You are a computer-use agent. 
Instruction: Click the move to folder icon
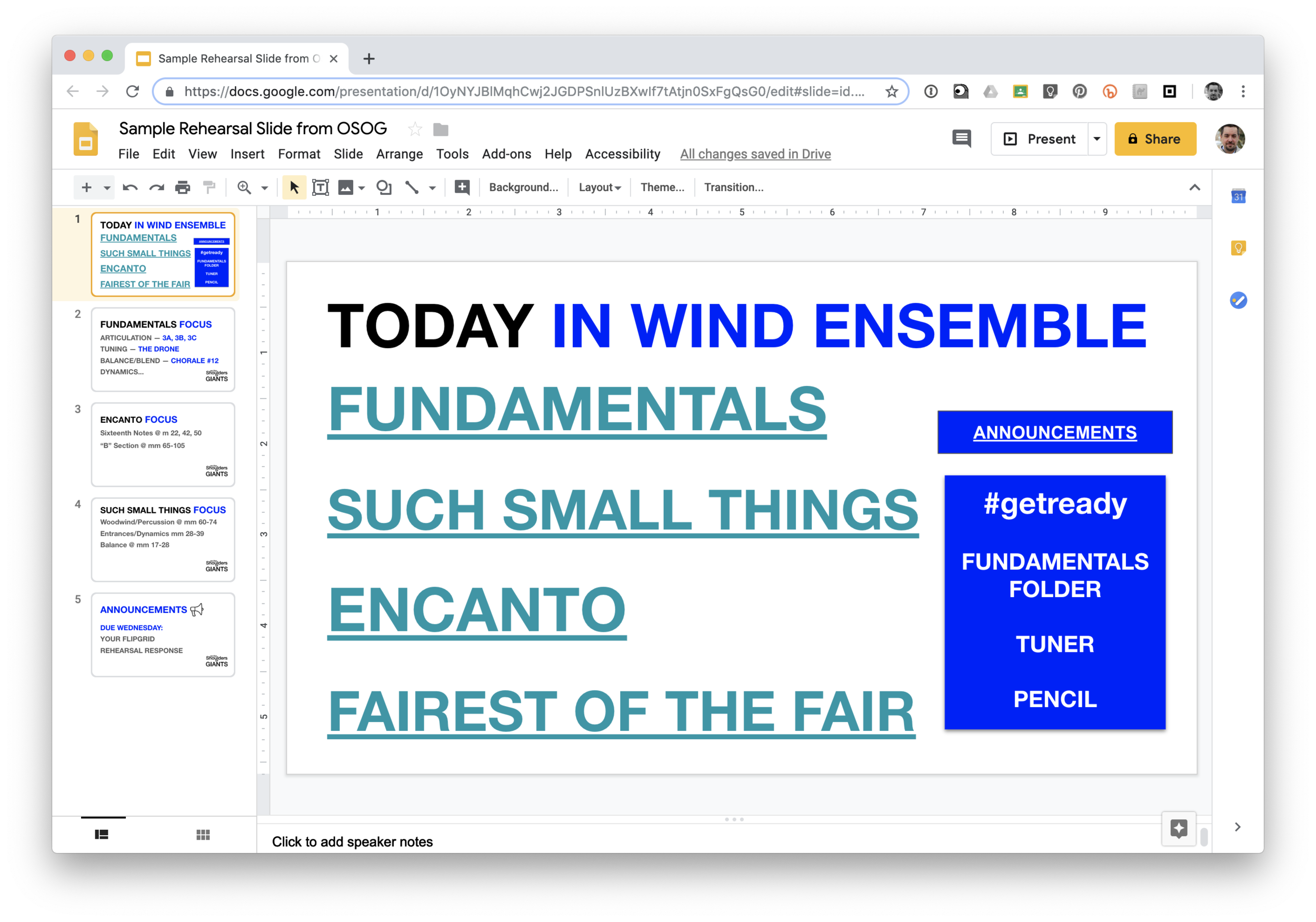point(441,130)
